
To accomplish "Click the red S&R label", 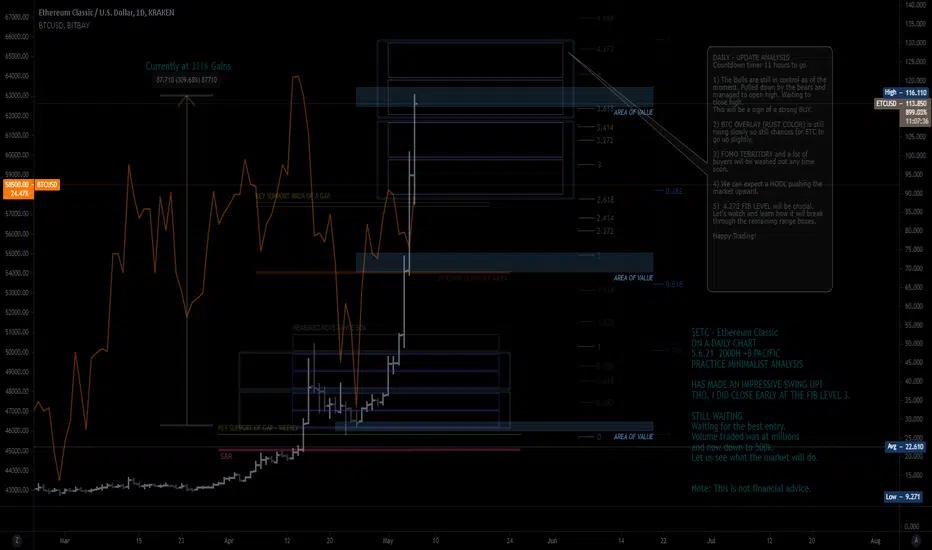I will pos(226,456).
